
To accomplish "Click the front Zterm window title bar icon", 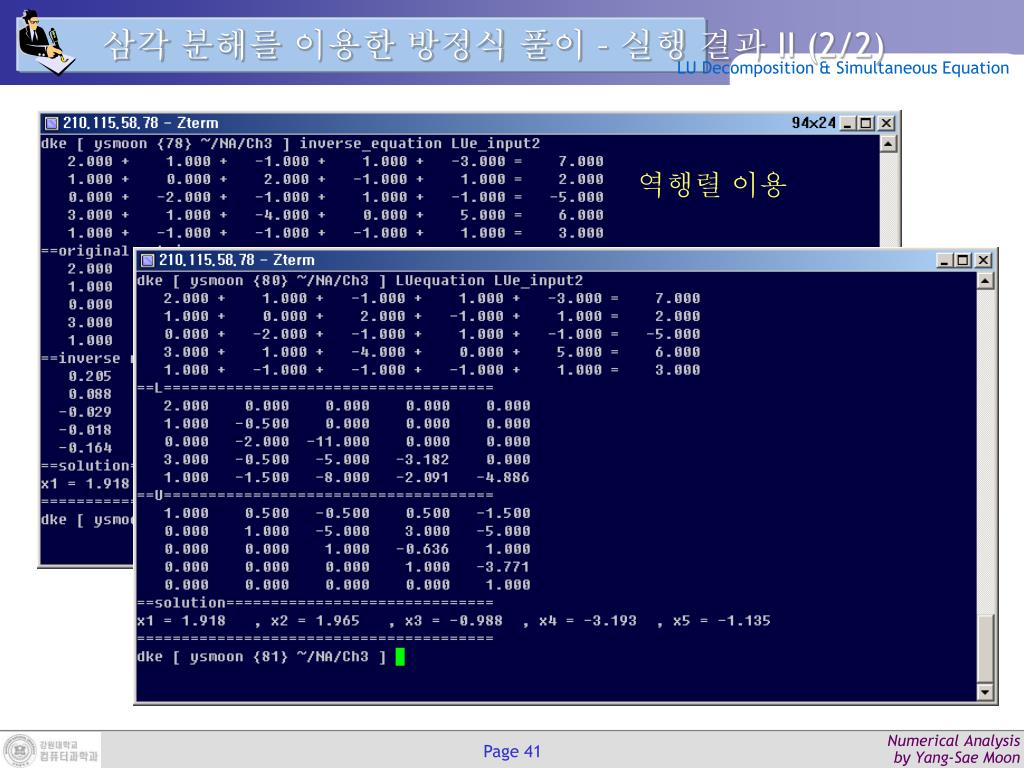I will pos(148,260).
